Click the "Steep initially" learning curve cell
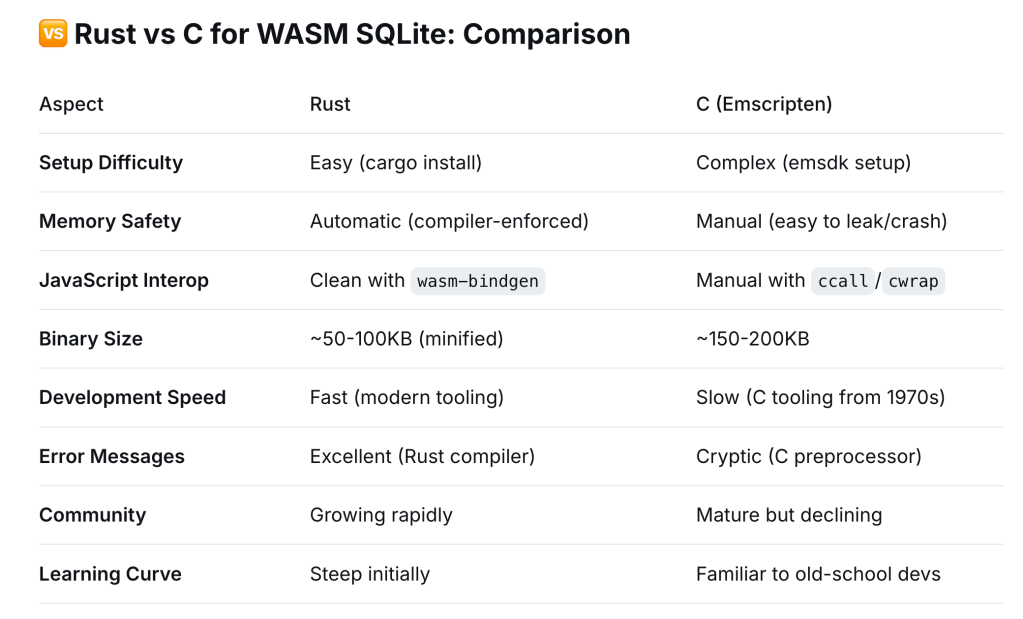The height and width of the screenshot is (619, 1023). (370, 575)
